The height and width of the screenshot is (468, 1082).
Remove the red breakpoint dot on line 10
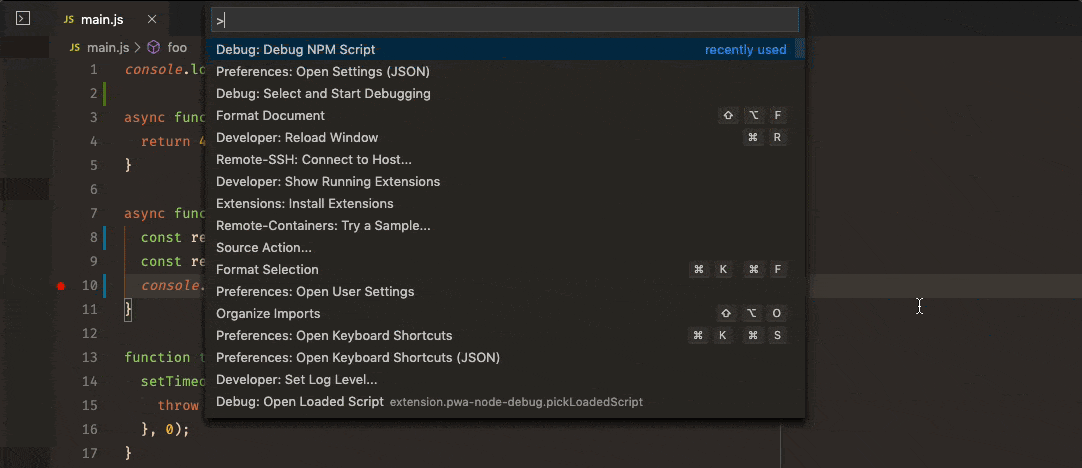click(61, 286)
